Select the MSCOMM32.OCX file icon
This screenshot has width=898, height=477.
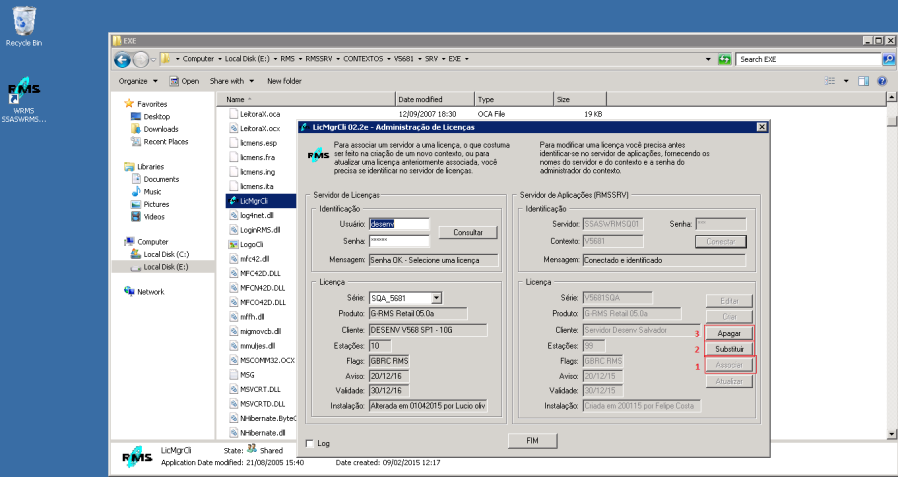pyautogui.click(x=233, y=360)
